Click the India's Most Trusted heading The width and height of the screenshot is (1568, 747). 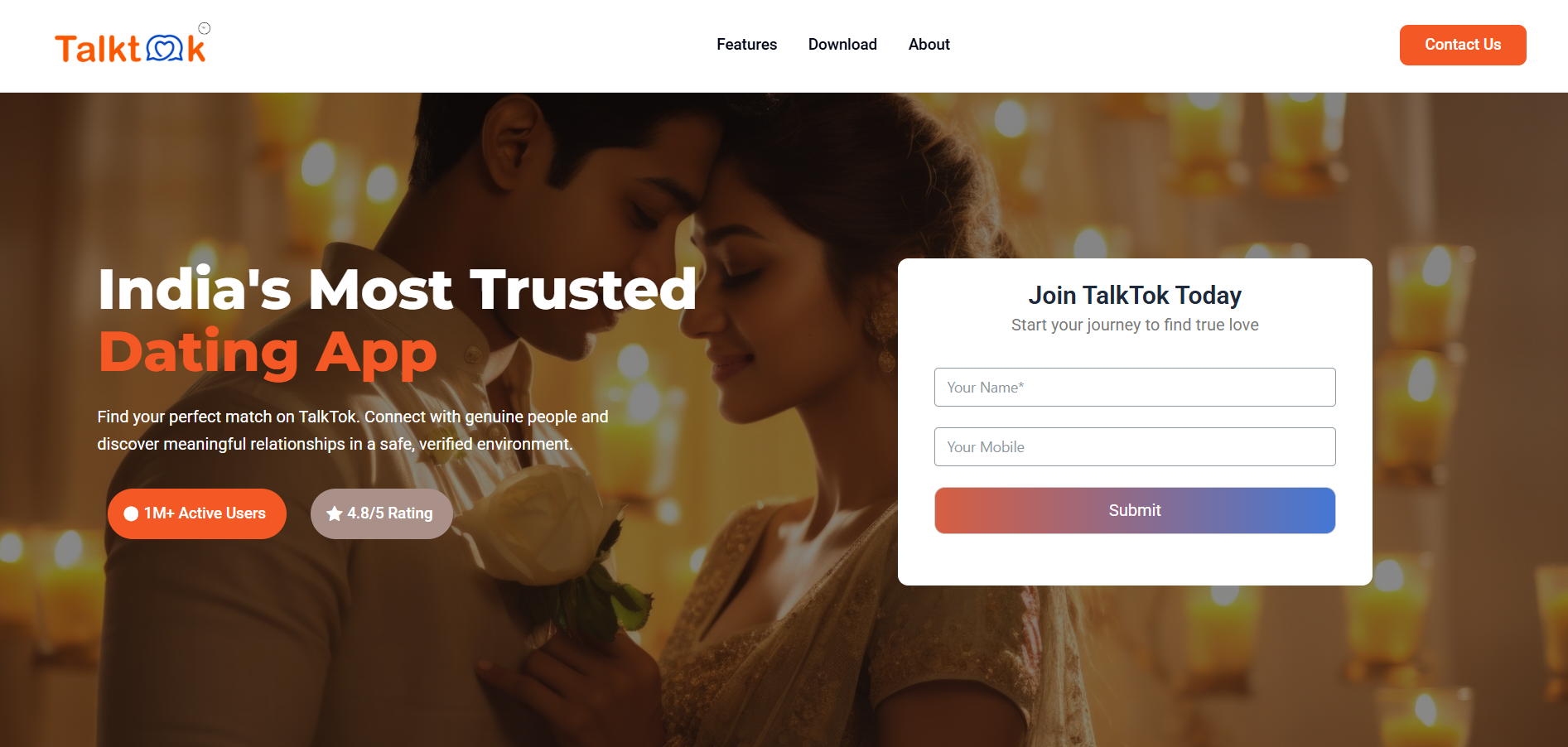pyautogui.click(x=397, y=289)
